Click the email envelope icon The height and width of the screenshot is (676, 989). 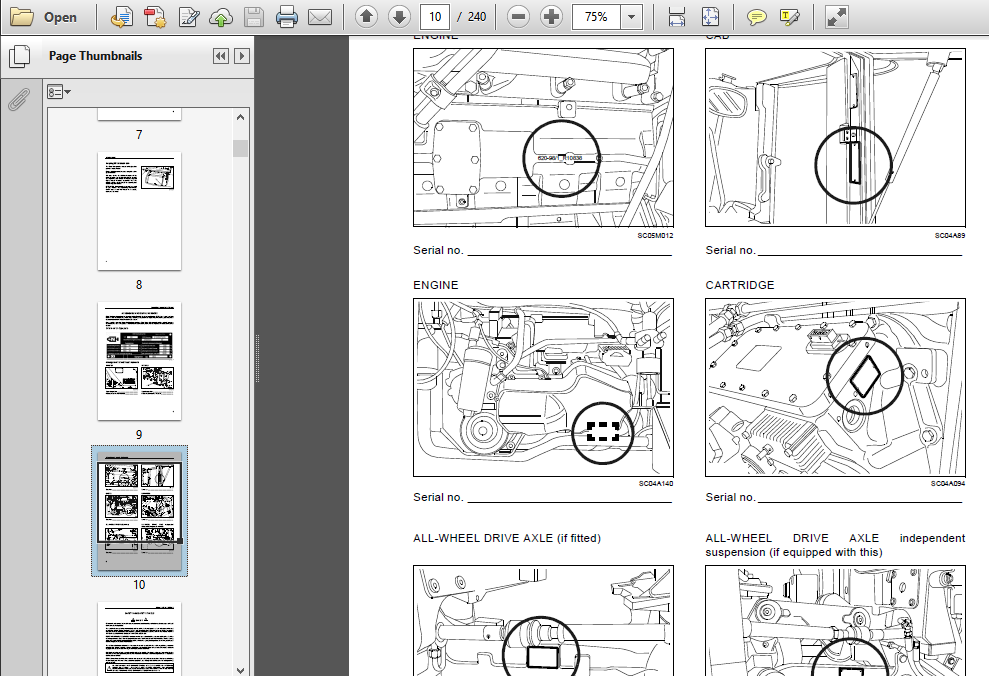(x=320, y=17)
